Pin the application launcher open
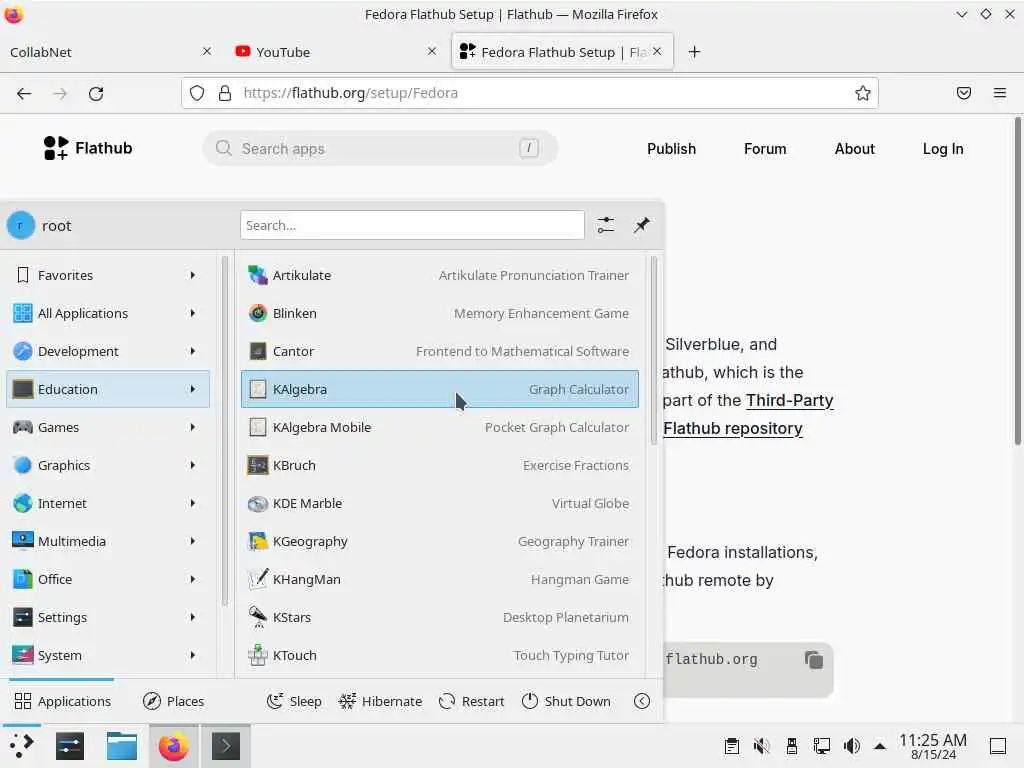 point(641,225)
